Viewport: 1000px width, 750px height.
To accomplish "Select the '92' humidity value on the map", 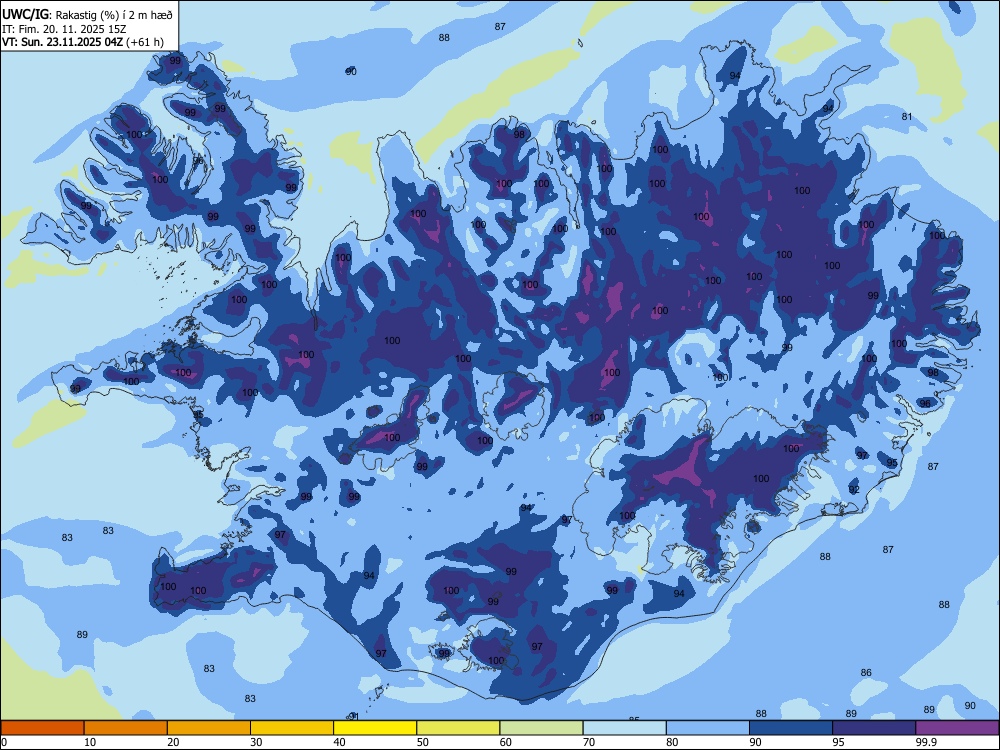I will pyautogui.click(x=855, y=490).
